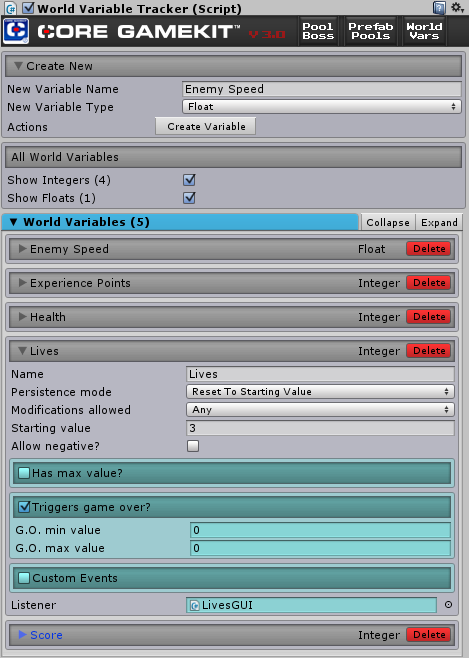
Task: Collapse the Create New section
Action: 18,66
